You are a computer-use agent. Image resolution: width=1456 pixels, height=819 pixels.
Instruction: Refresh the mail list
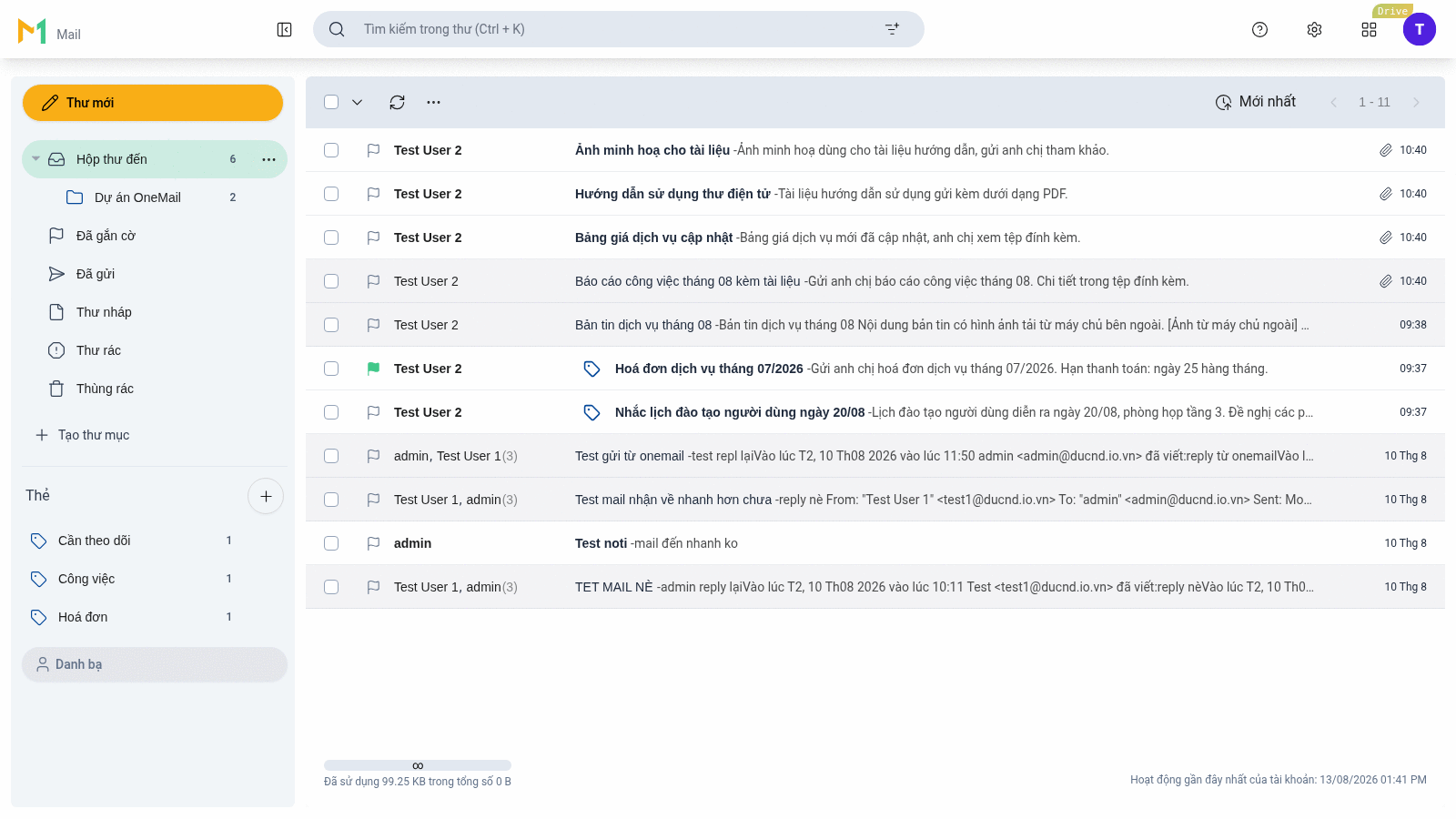point(397,102)
